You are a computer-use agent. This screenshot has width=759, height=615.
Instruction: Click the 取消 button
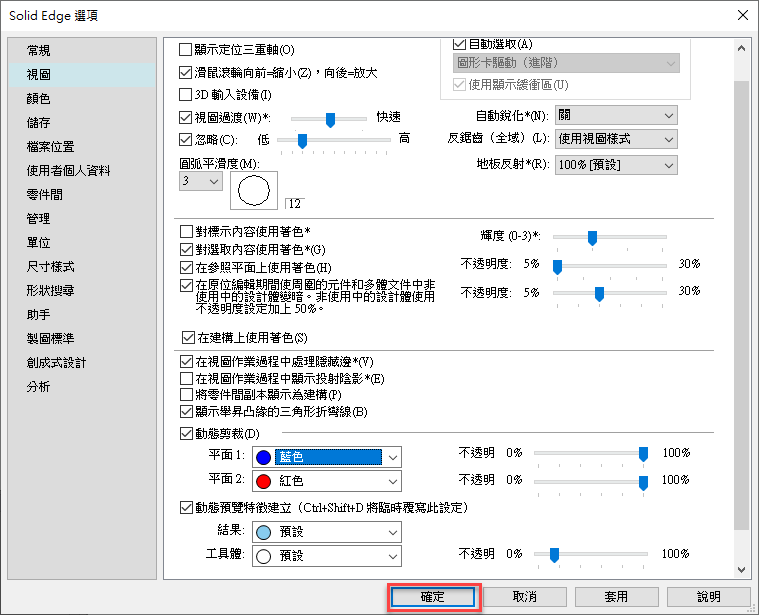[x=525, y=597]
